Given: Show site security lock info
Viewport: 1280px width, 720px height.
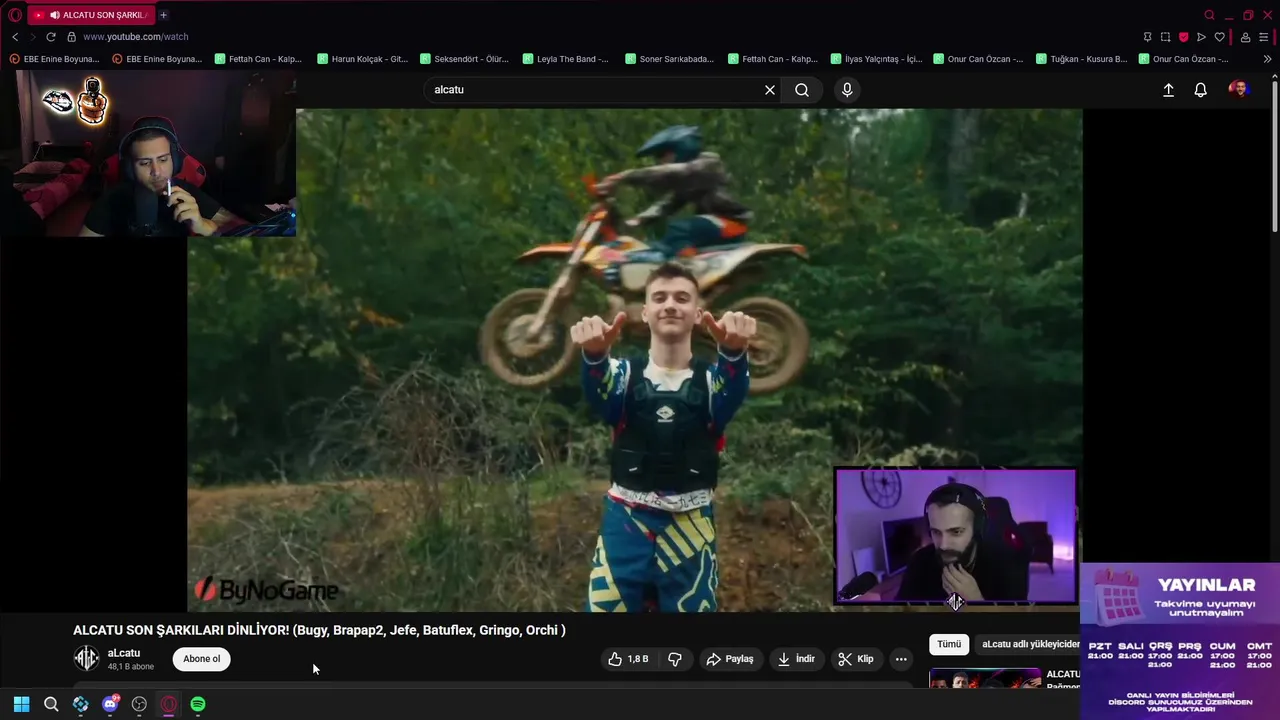Looking at the screenshot, I should 71,37.
